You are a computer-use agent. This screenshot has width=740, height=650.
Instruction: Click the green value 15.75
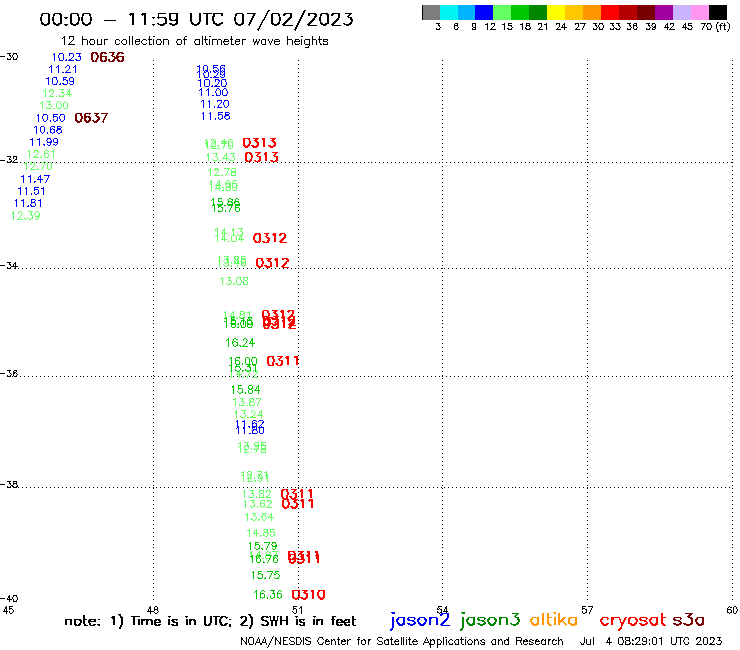click(265, 575)
